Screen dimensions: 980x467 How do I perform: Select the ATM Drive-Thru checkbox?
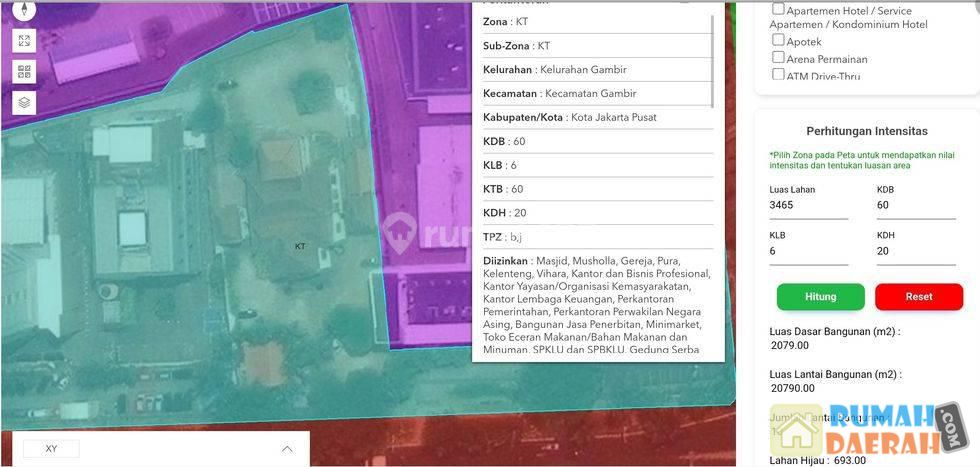pyautogui.click(x=779, y=75)
